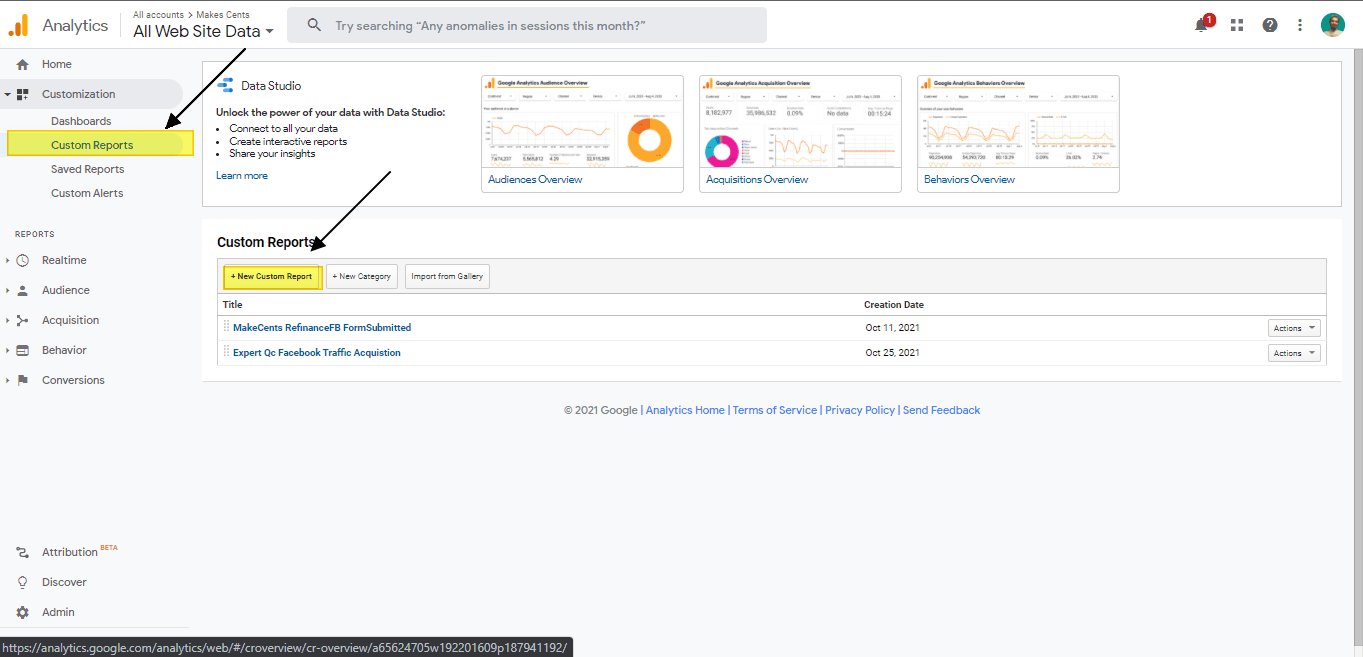The image size is (1363, 657).
Task: Focus the Analytics search box
Action: [527, 25]
